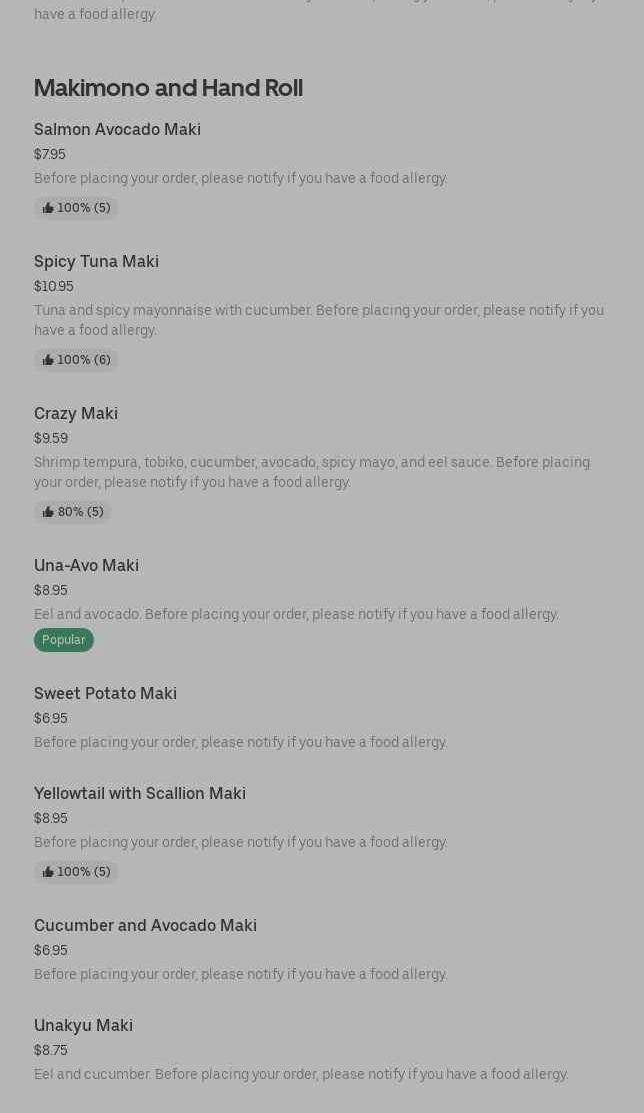Click thumbs-up rating icon for Spicy Tuna Maki
This screenshot has height=1113, width=644.
48,360
